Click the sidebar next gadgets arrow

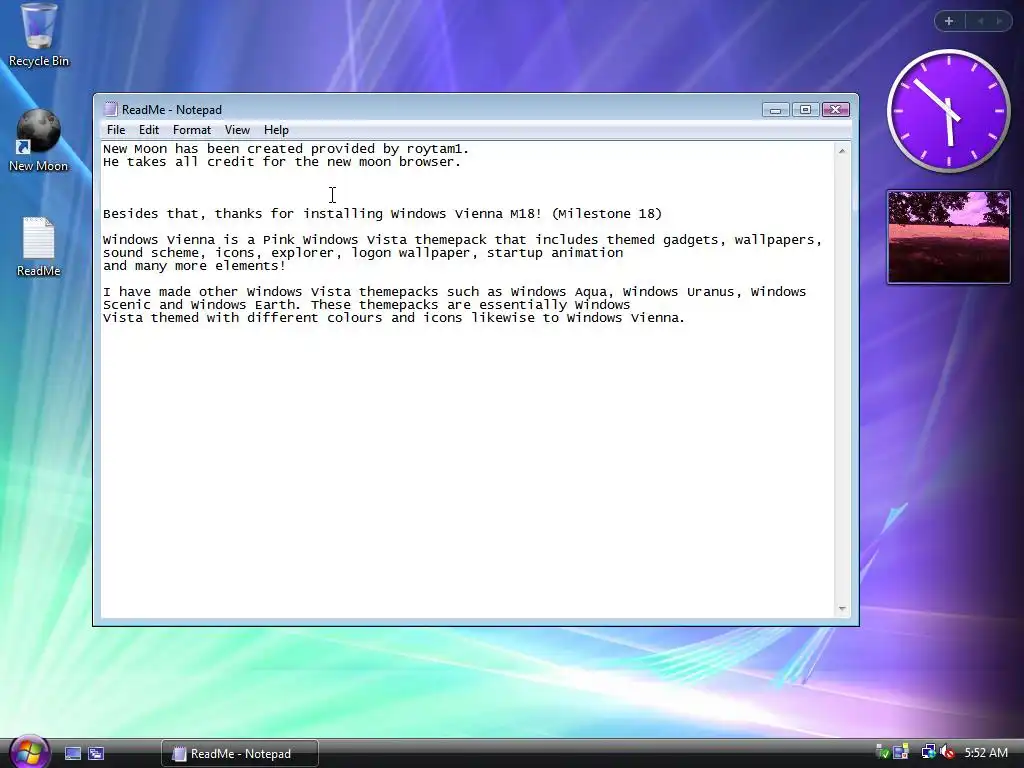coord(999,21)
